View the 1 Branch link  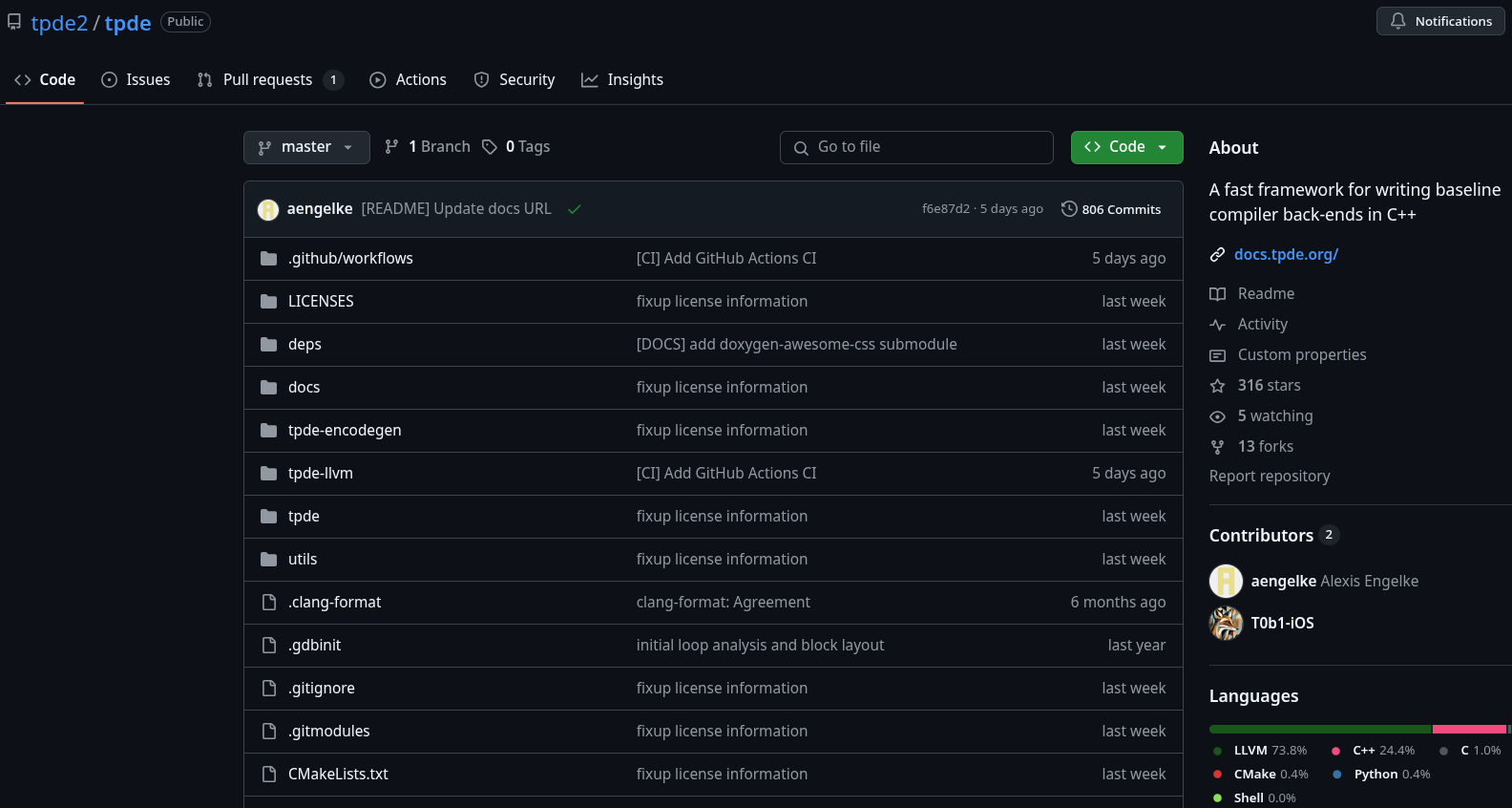pyautogui.click(x=428, y=147)
